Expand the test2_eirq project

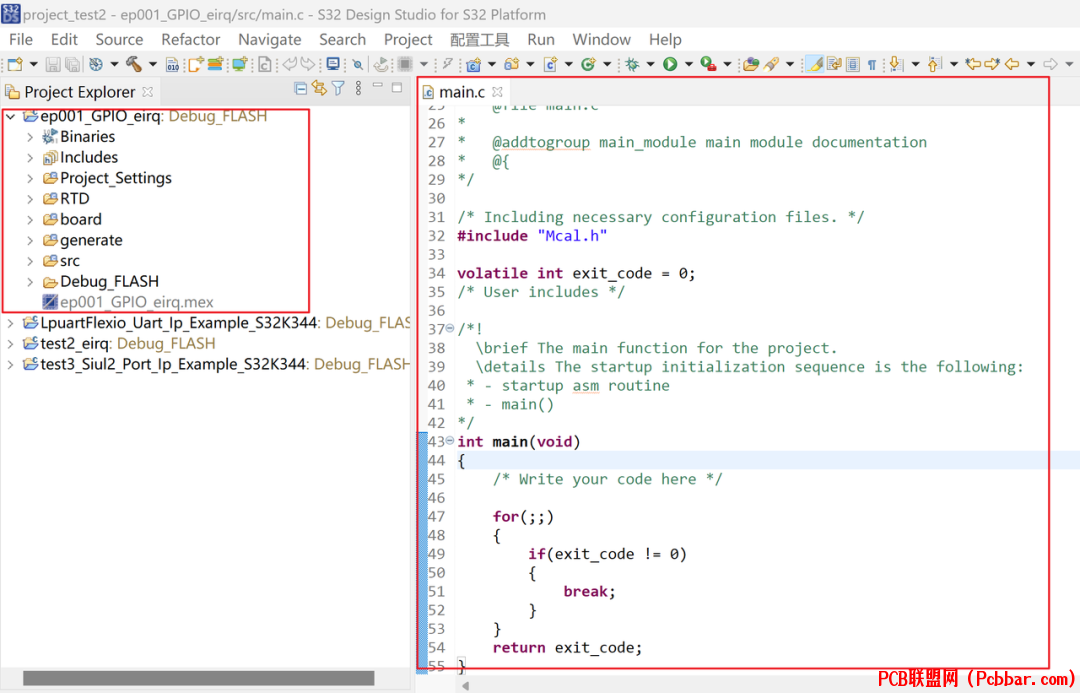pyautogui.click(x=10, y=344)
